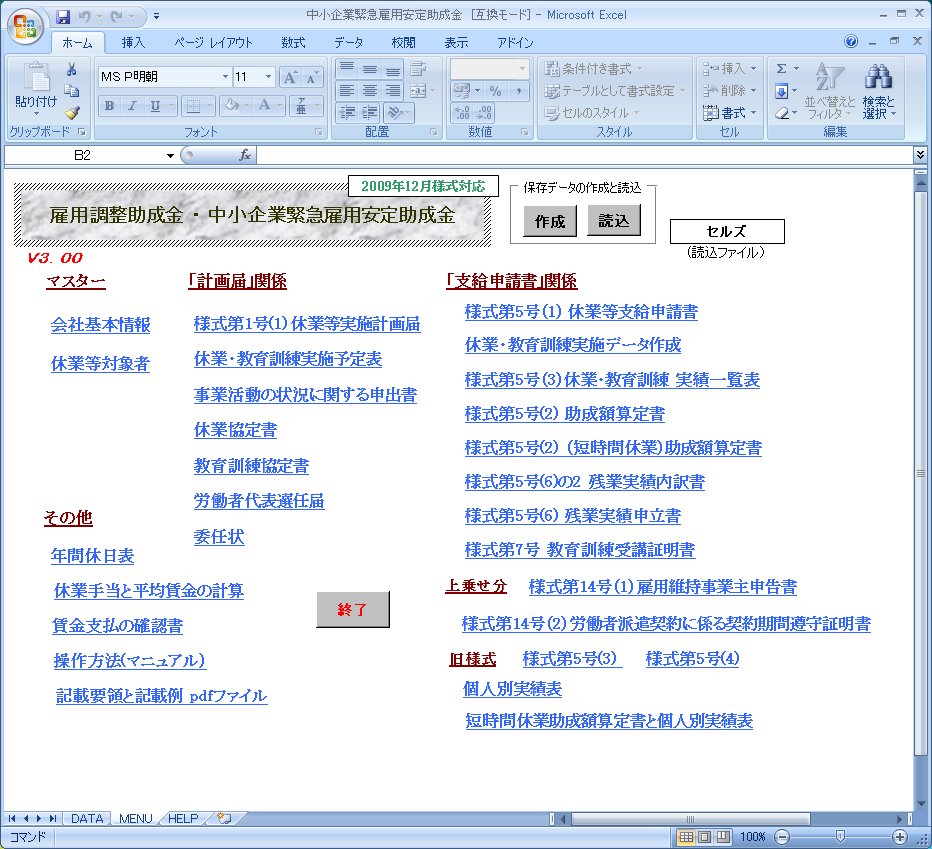Increase indent in alignment group
Image resolution: width=932 pixels, height=849 pixels.
(369, 112)
